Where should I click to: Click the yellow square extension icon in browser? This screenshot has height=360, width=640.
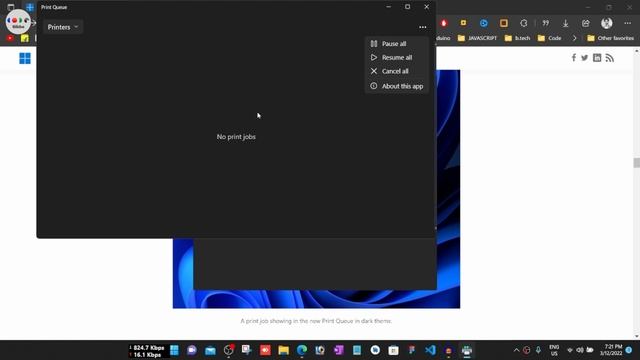pos(463,23)
